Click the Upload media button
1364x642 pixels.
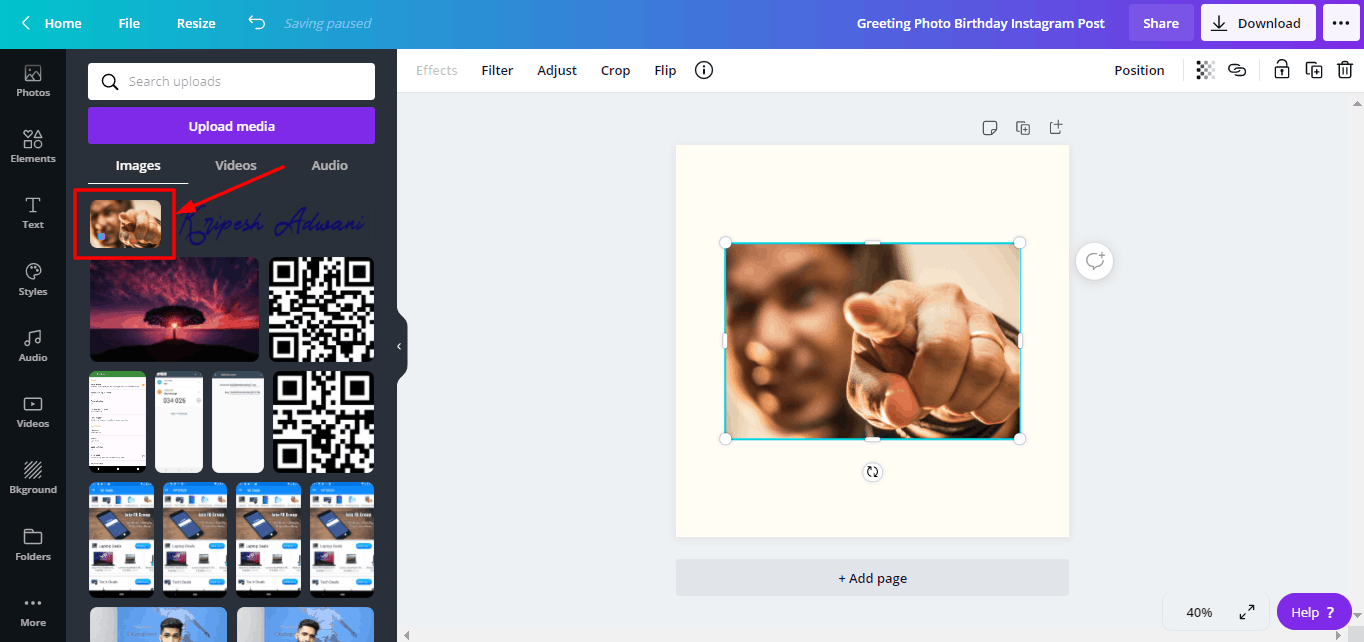click(231, 126)
